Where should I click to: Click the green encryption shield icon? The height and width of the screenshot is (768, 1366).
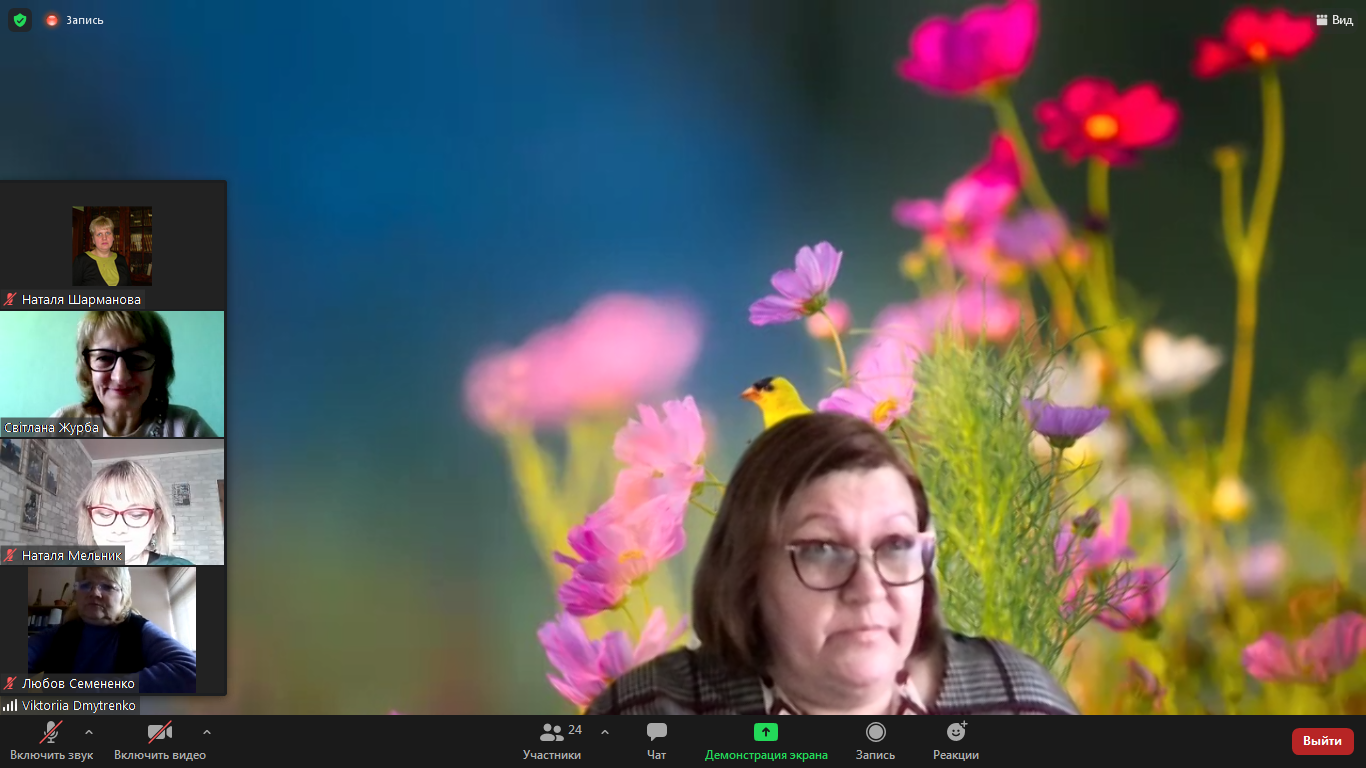pyautogui.click(x=20, y=20)
